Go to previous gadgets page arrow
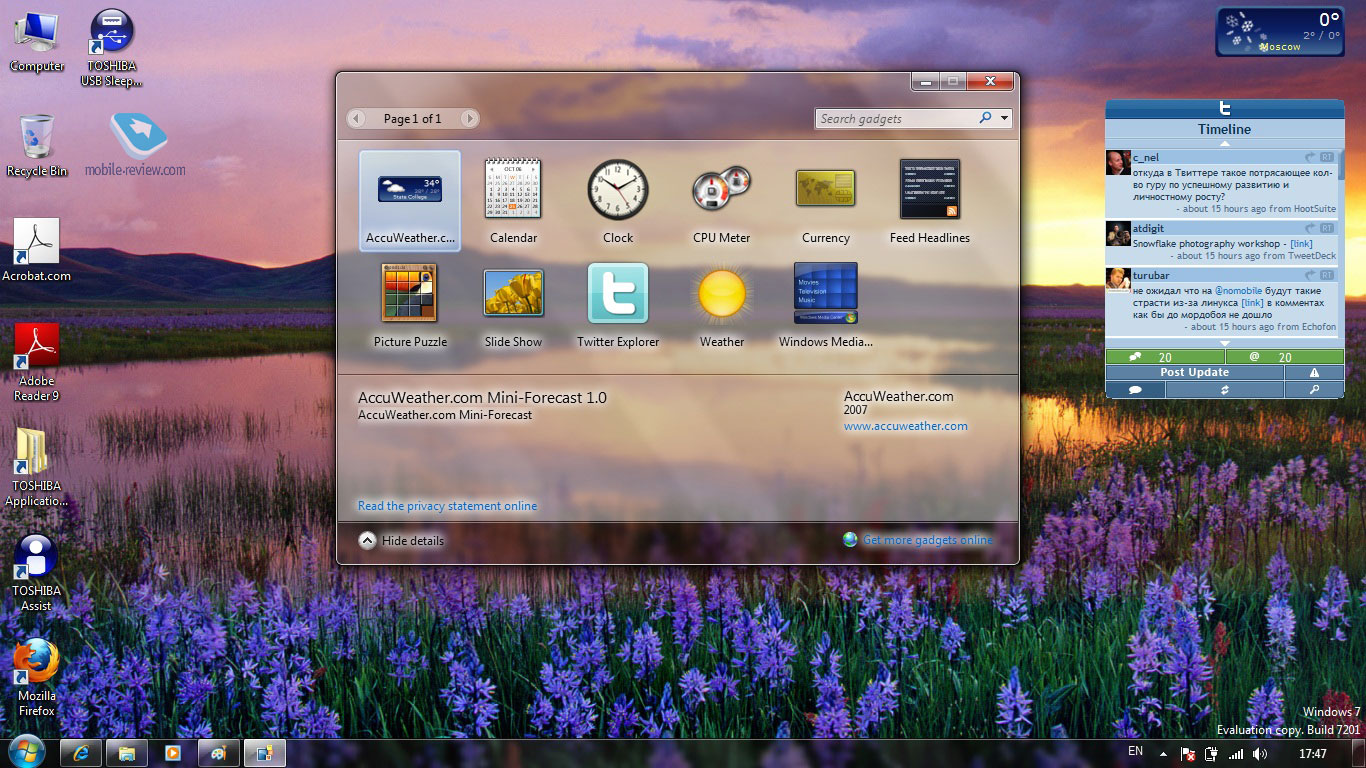 coord(356,118)
